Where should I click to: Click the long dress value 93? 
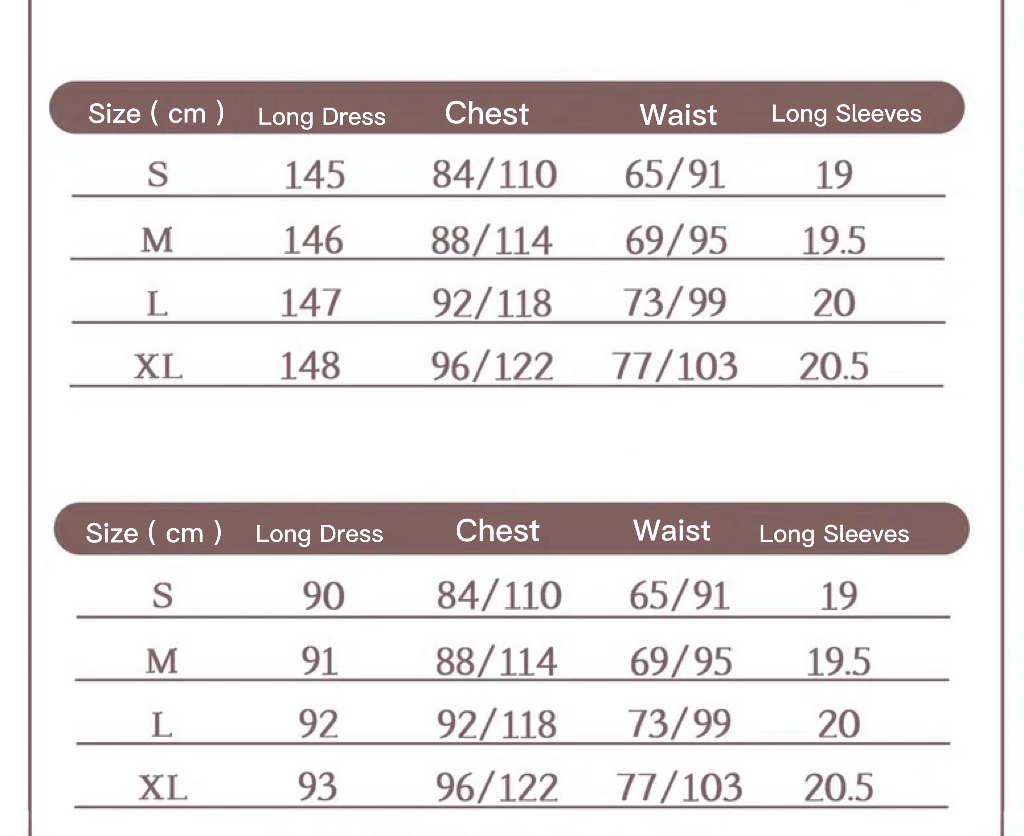318,787
